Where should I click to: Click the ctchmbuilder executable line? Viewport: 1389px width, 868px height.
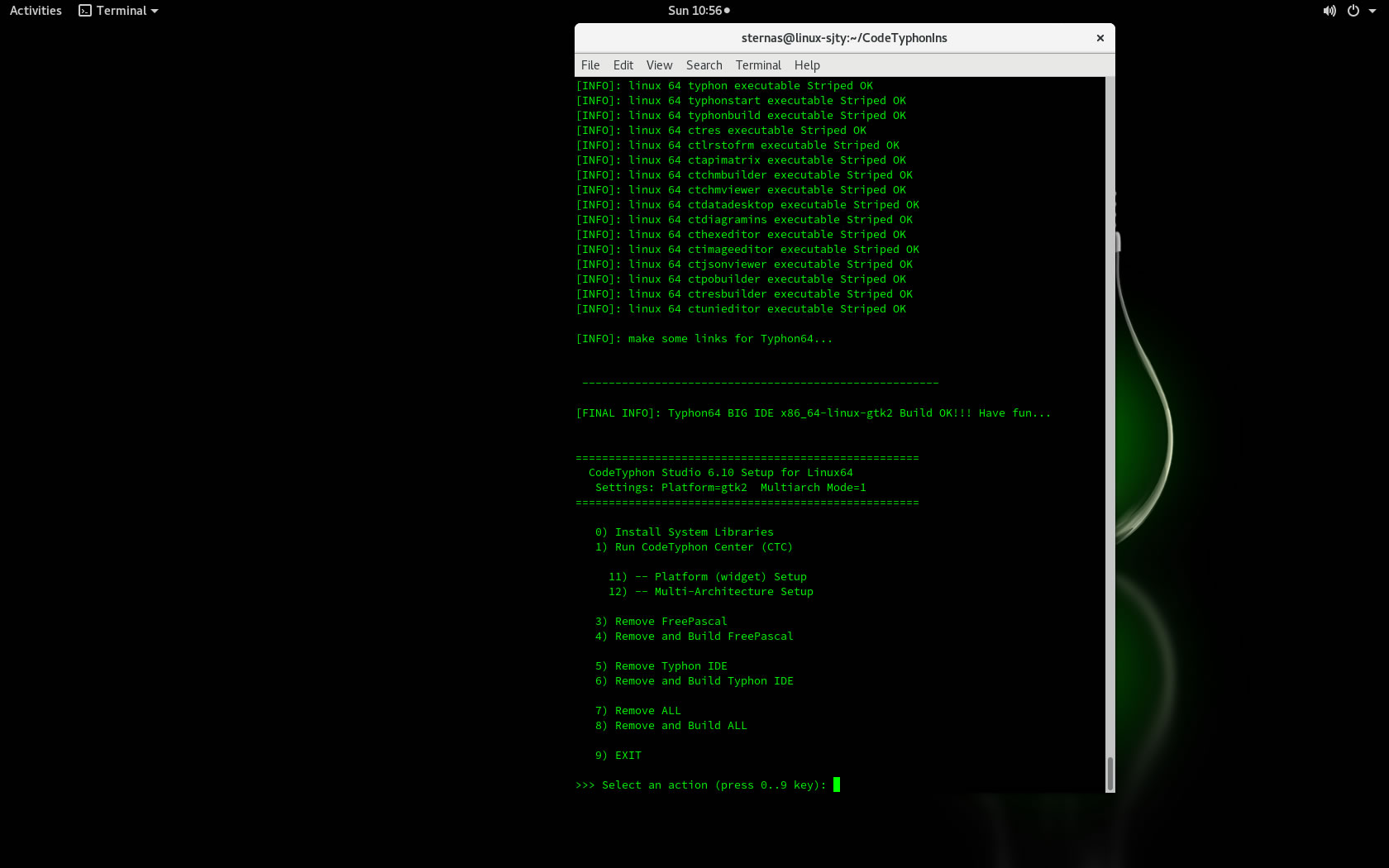coord(744,175)
